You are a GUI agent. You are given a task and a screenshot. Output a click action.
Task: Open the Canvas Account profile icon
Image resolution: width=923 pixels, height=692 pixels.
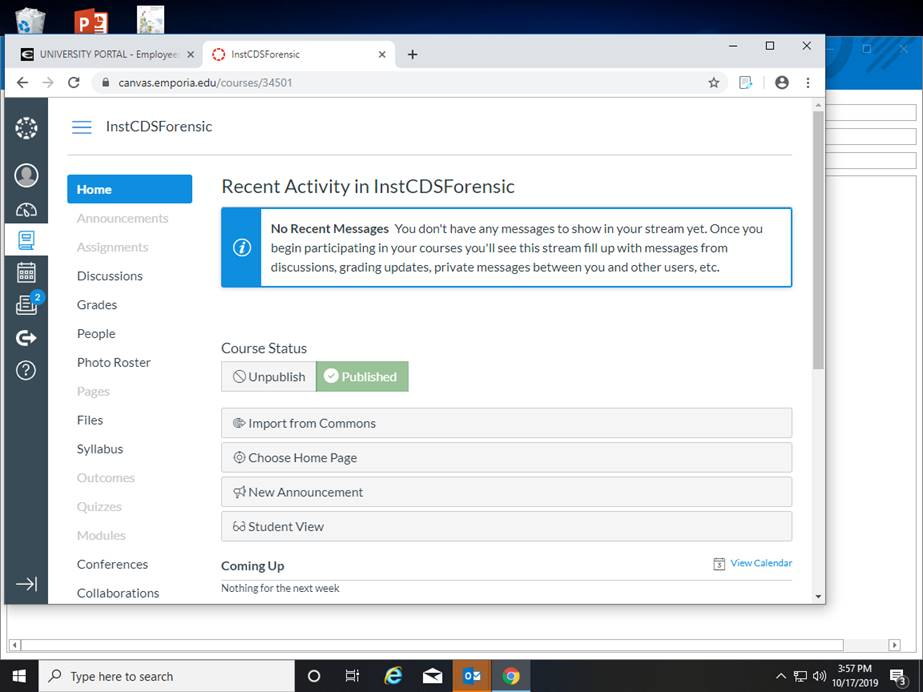coord(26,175)
